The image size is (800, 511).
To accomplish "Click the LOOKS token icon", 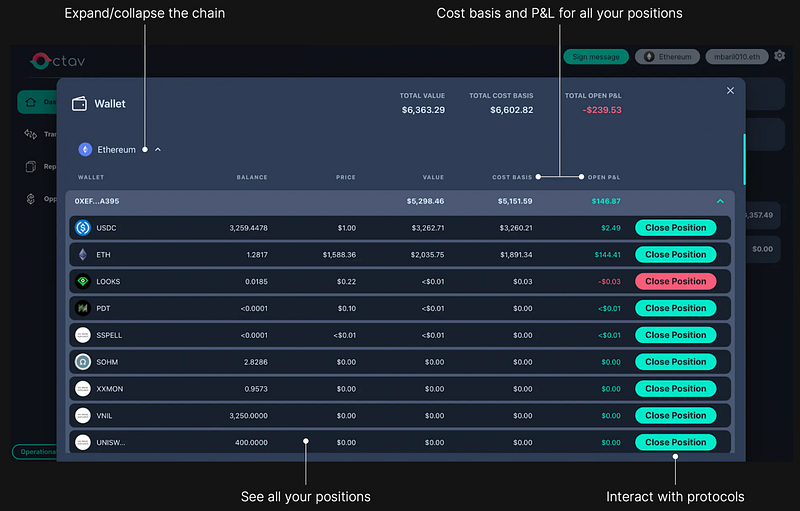I will pos(82,282).
